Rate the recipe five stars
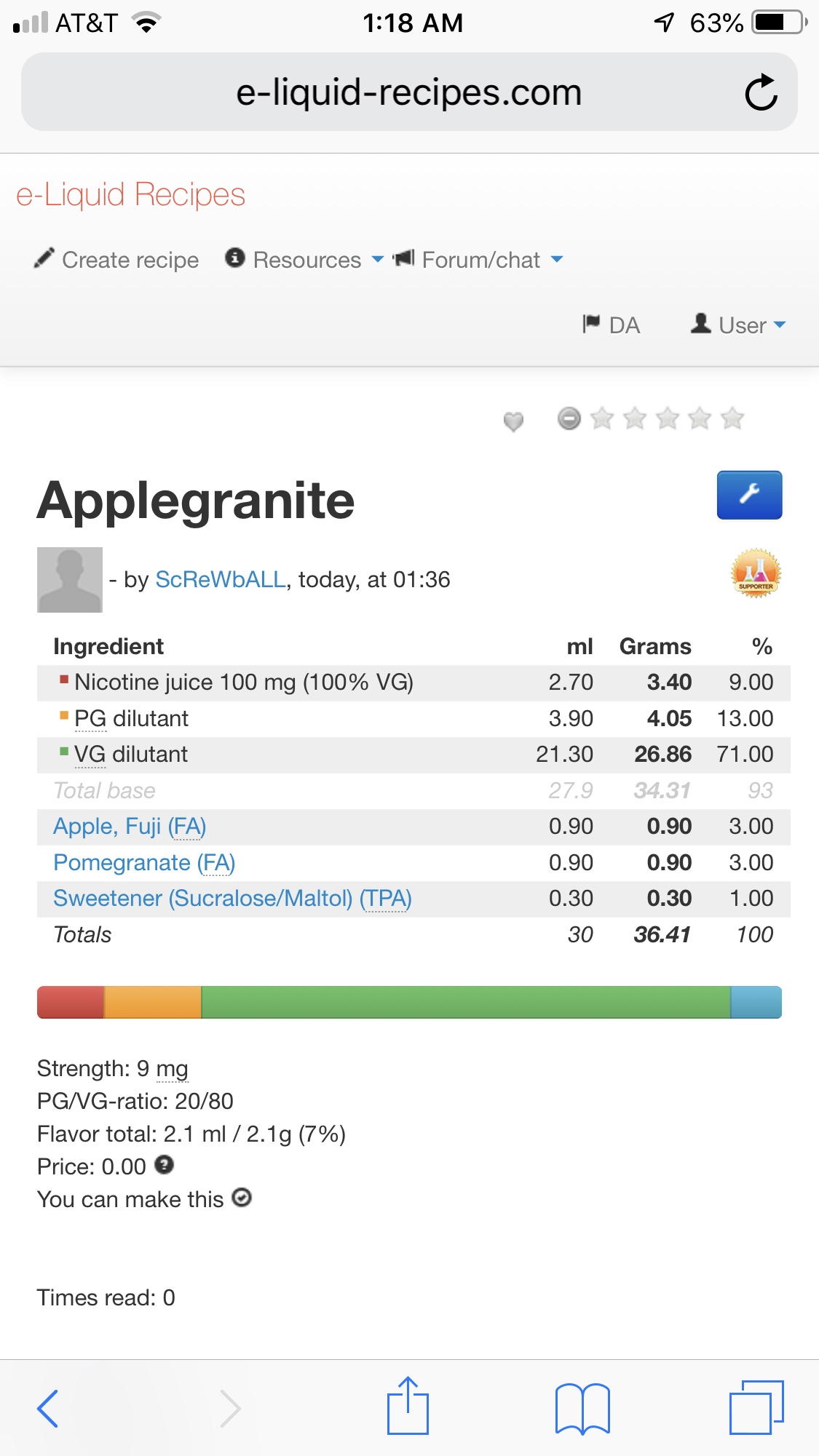The height and width of the screenshot is (1456, 819). [x=732, y=418]
